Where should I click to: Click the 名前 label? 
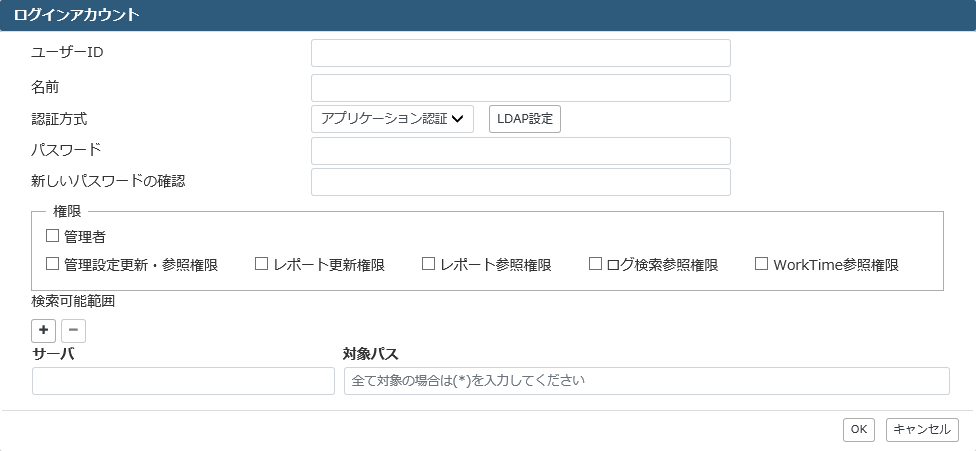(45, 88)
